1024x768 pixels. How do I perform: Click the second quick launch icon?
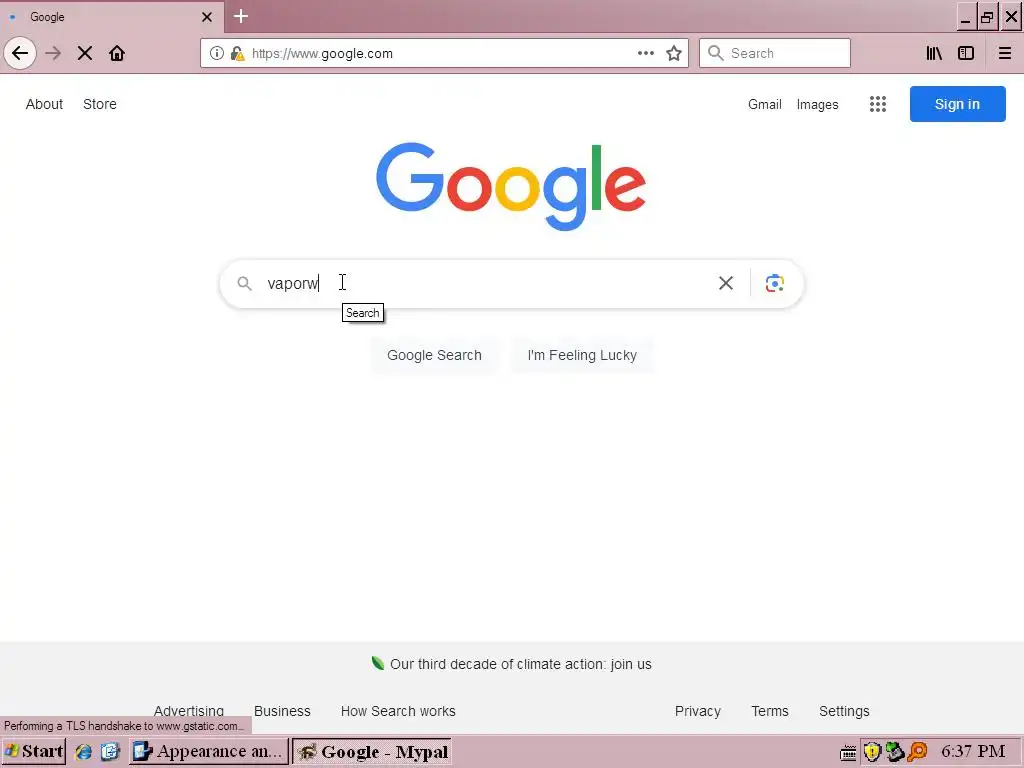click(x=110, y=752)
